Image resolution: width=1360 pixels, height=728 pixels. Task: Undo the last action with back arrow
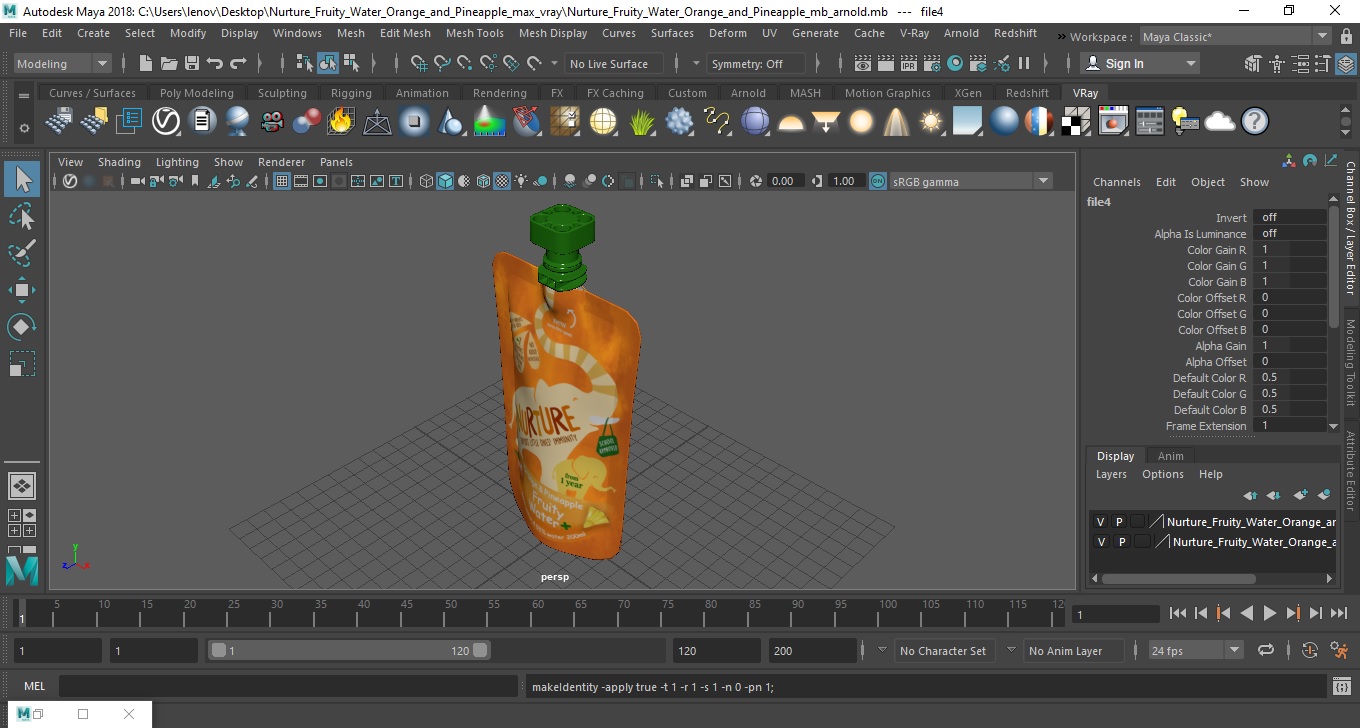[x=214, y=63]
